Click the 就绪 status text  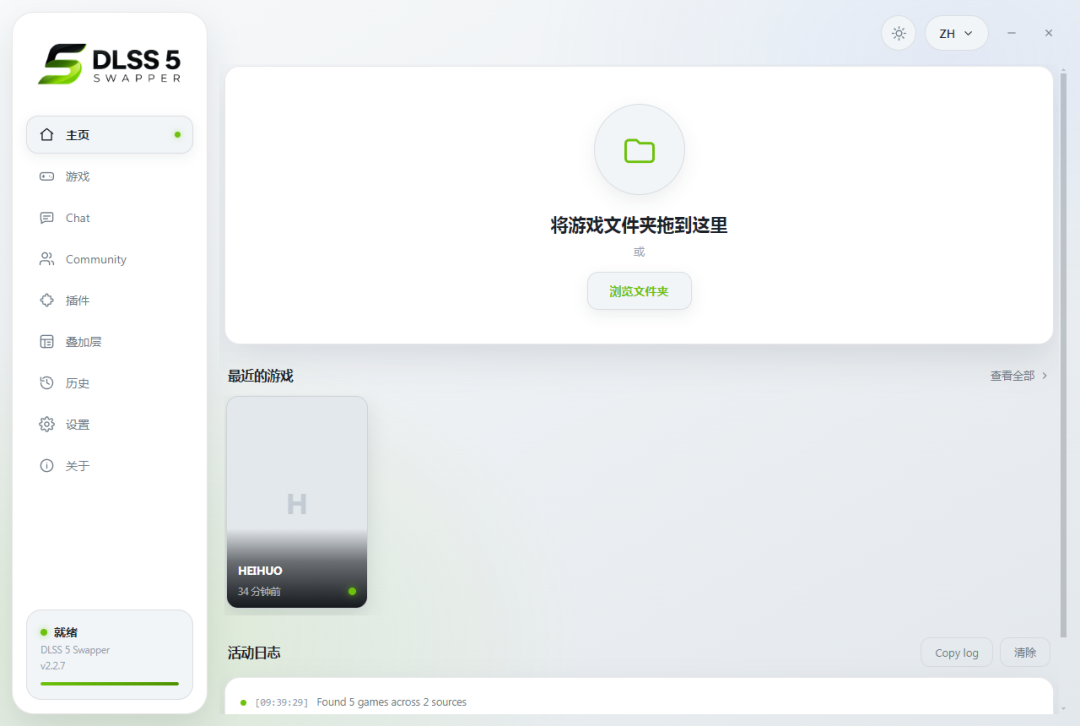[x=65, y=632]
